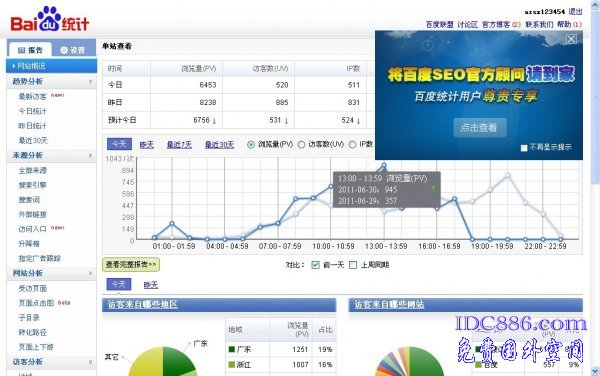Open 搜索引擎 in the sidebar

tap(33, 185)
